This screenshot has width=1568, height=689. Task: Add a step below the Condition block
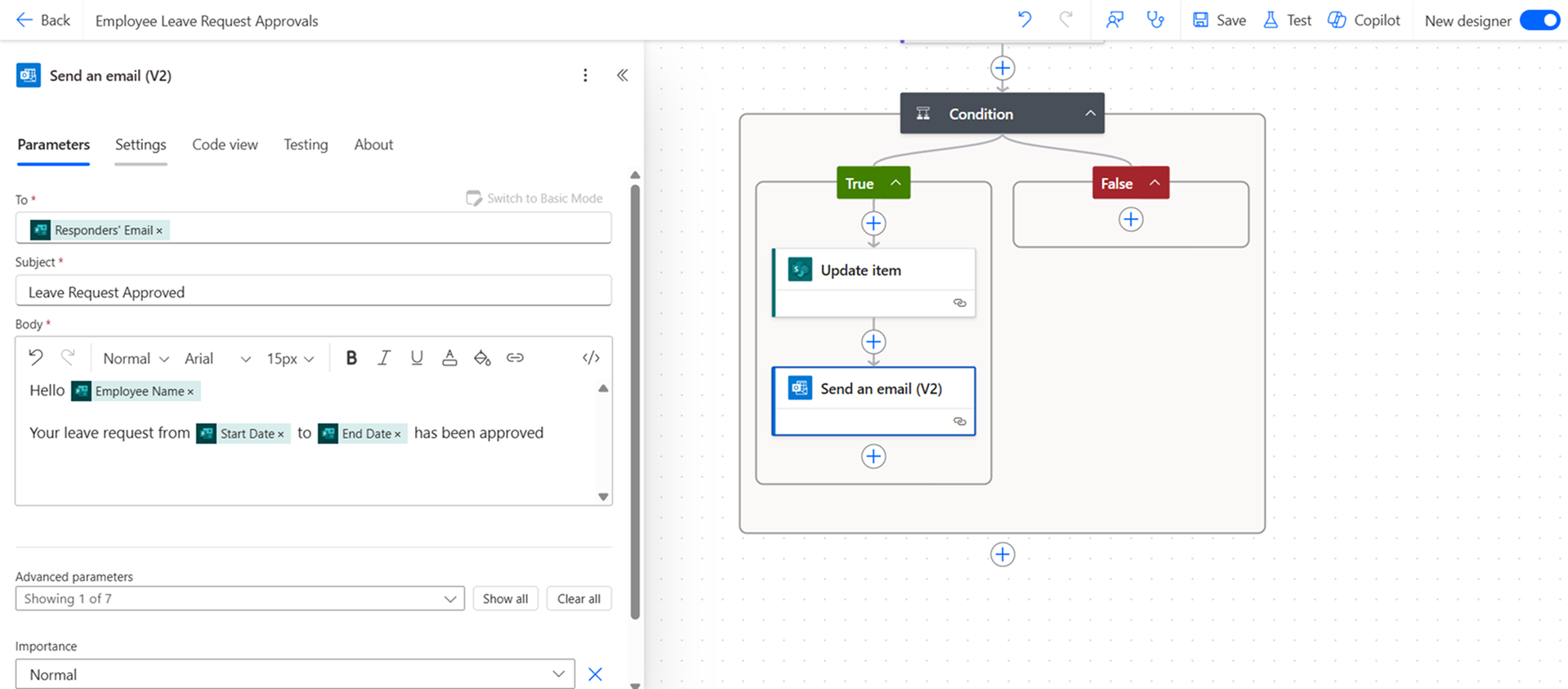[x=1003, y=554]
